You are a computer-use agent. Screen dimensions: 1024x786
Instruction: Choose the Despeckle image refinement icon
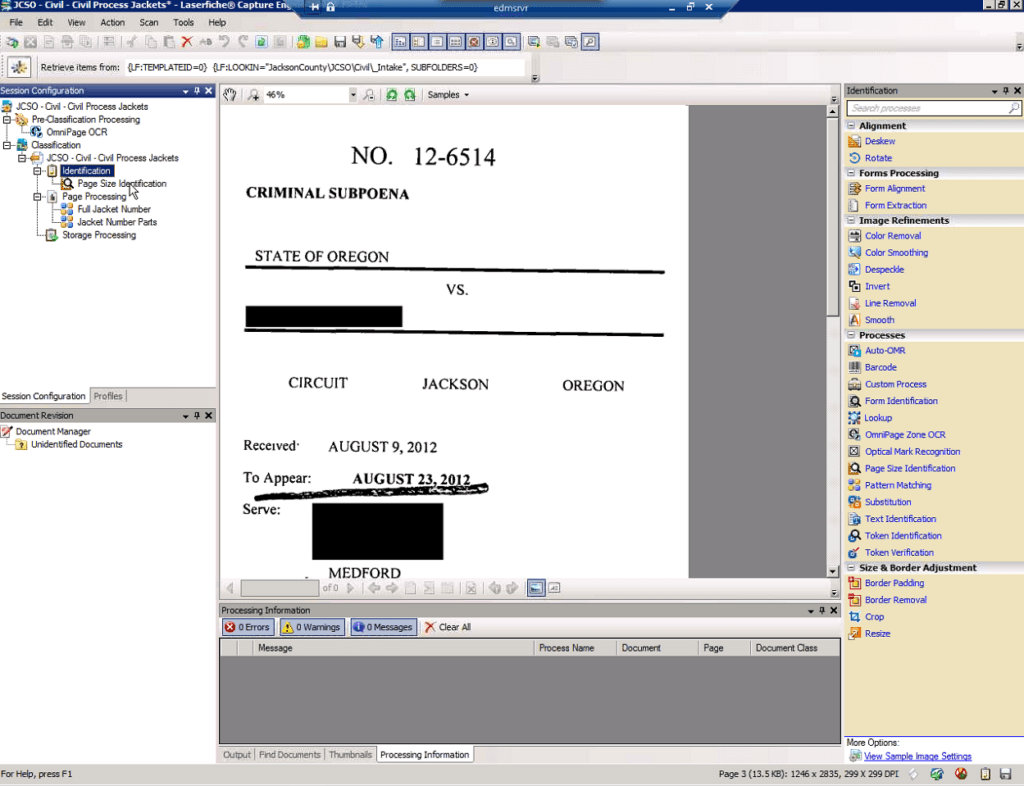tap(854, 269)
